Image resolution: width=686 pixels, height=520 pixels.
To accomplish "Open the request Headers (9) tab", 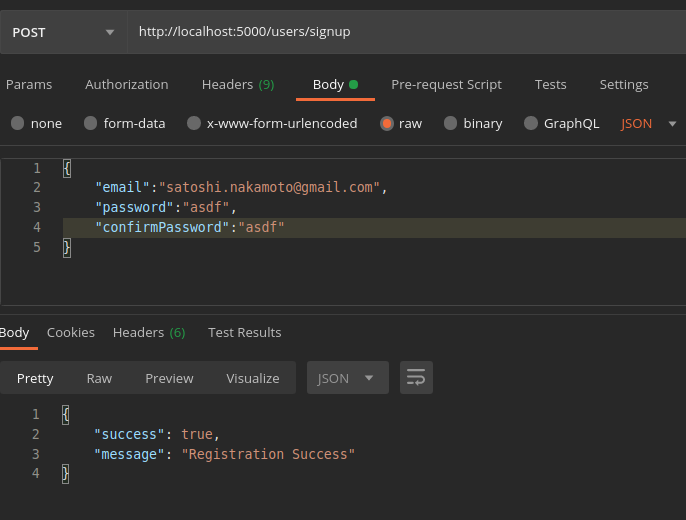I will coord(238,85).
